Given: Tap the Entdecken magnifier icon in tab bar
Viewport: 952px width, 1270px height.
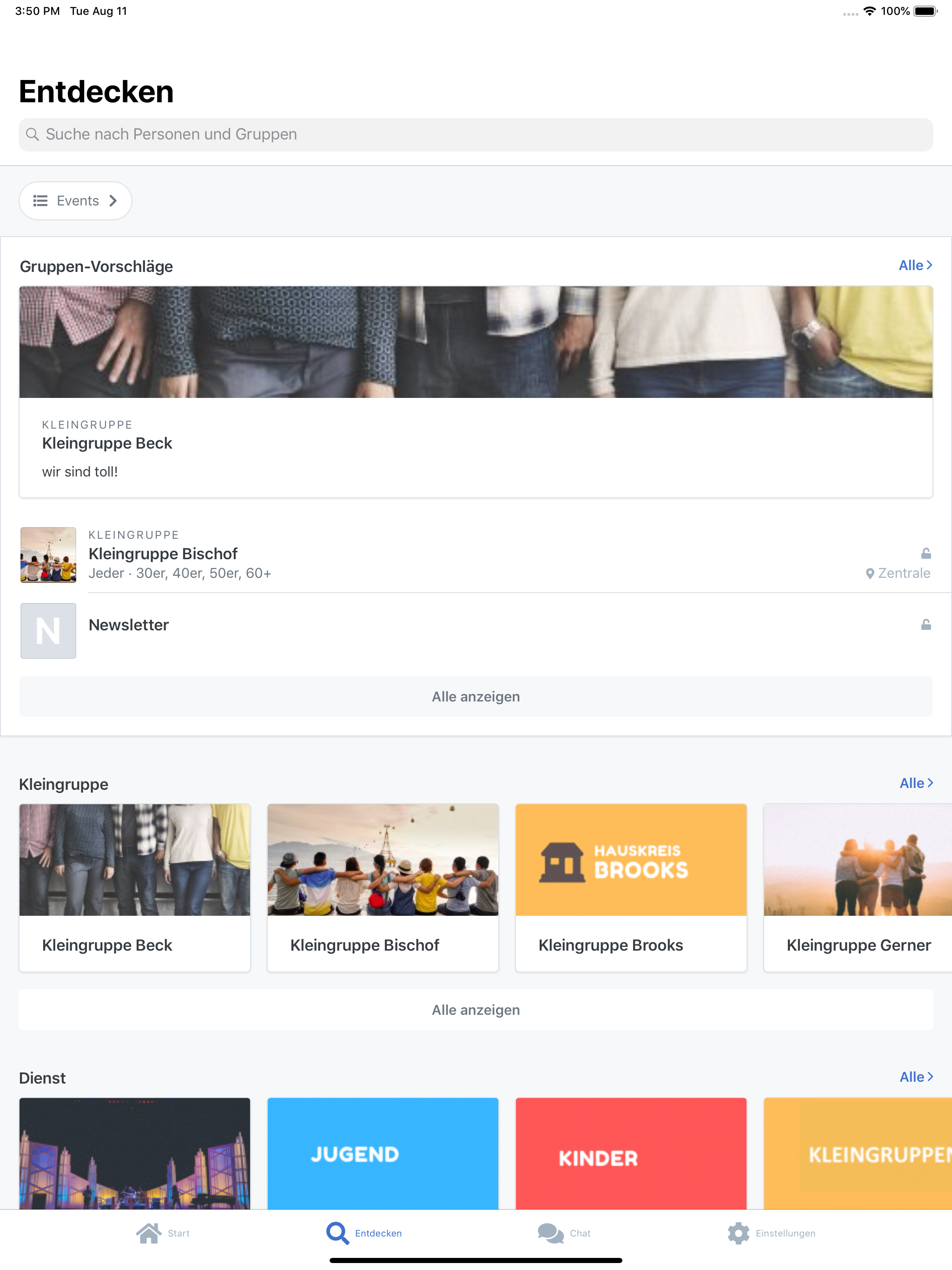Looking at the screenshot, I should (x=337, y=1233).
